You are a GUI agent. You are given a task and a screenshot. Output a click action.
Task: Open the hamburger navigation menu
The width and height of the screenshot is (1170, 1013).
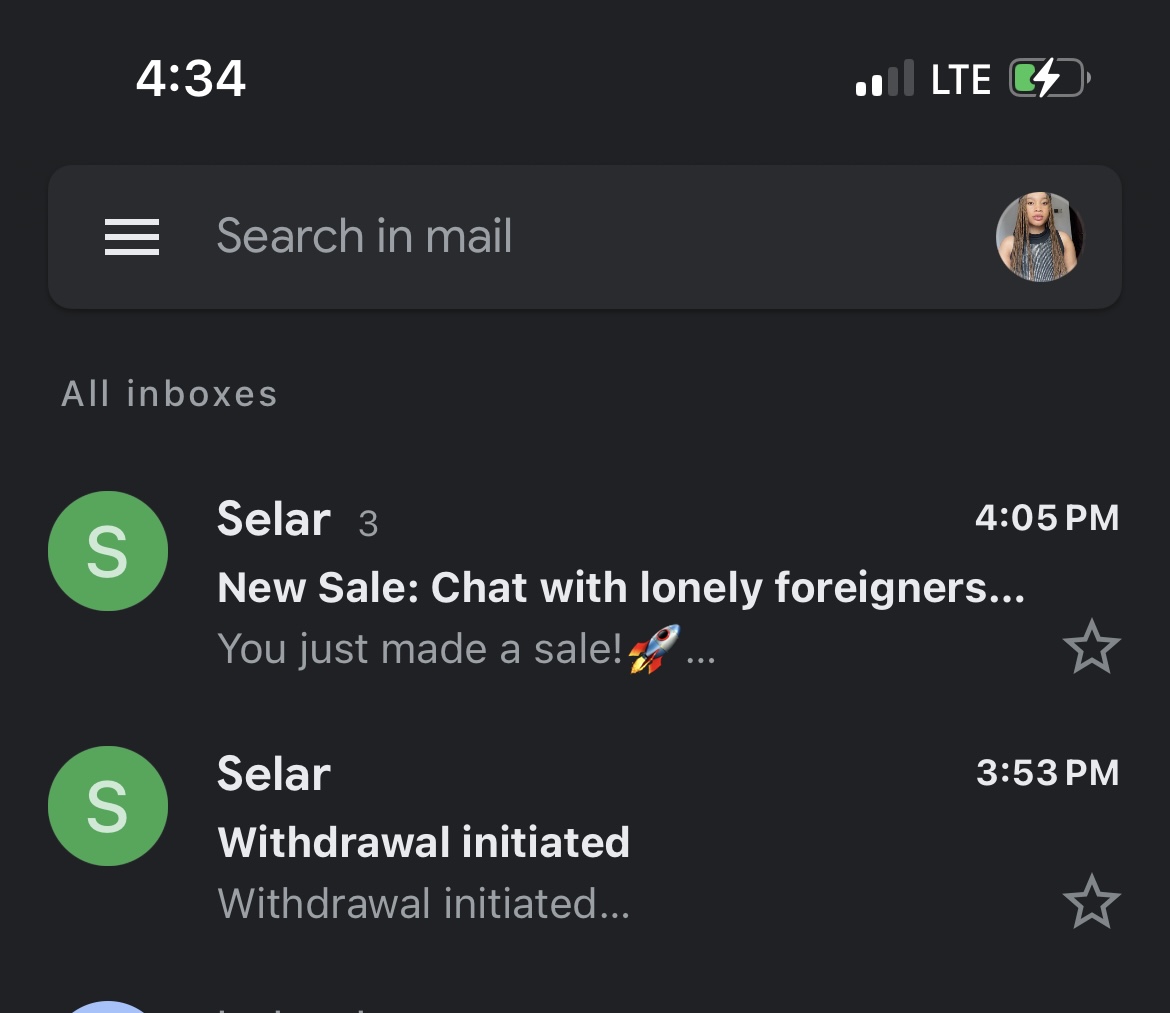coord(132,237)
